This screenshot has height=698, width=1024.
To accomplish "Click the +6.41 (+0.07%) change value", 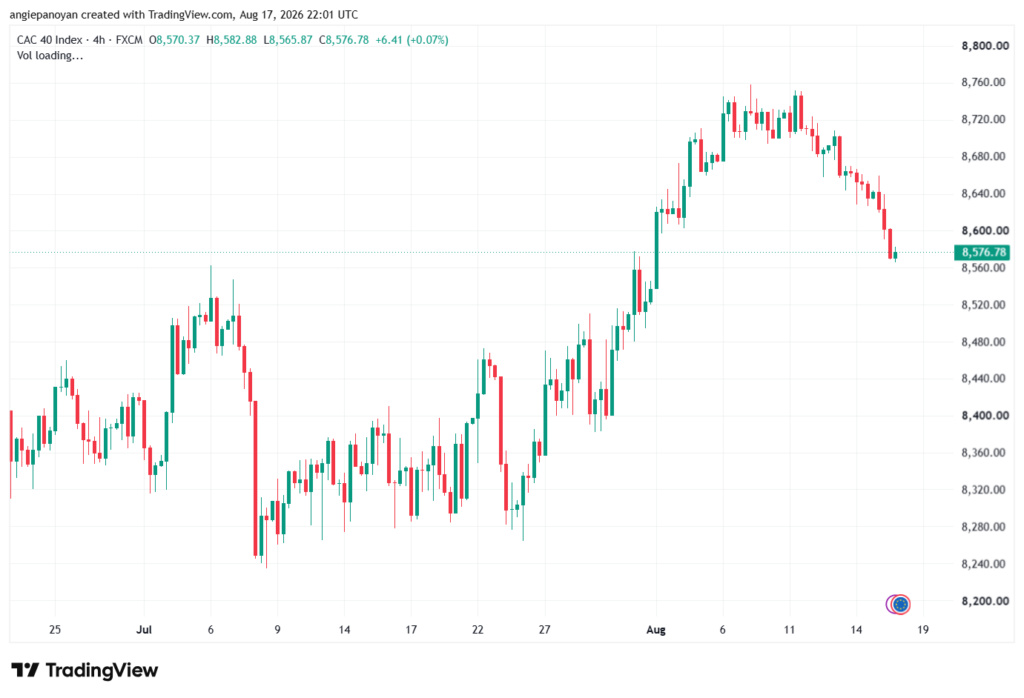I will tap(412, 40).
